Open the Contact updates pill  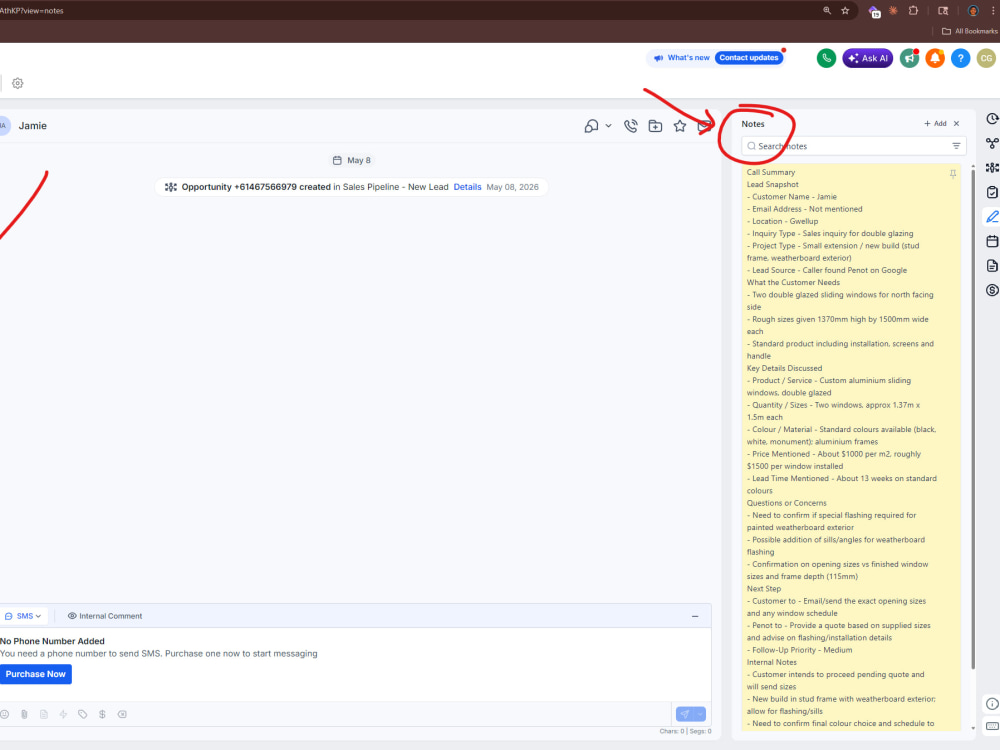pyautogui.click(x=749, y=57)
